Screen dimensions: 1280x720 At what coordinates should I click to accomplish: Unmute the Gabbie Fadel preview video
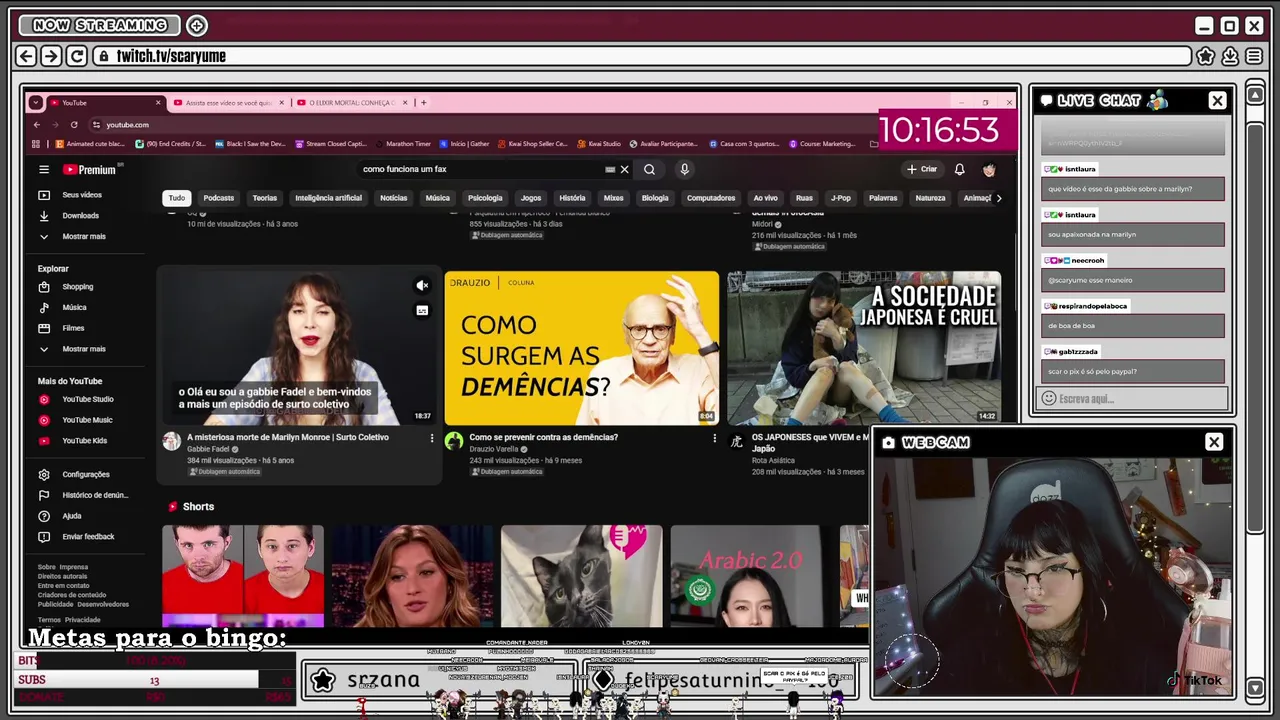[x=422, y=286]
